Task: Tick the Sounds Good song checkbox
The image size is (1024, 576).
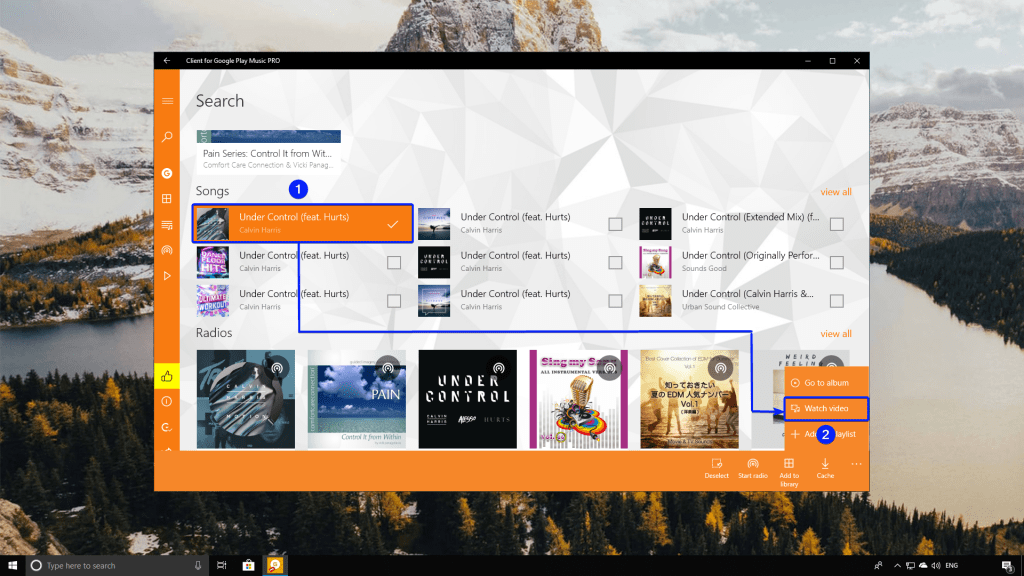Action: [x=836, y=262]
